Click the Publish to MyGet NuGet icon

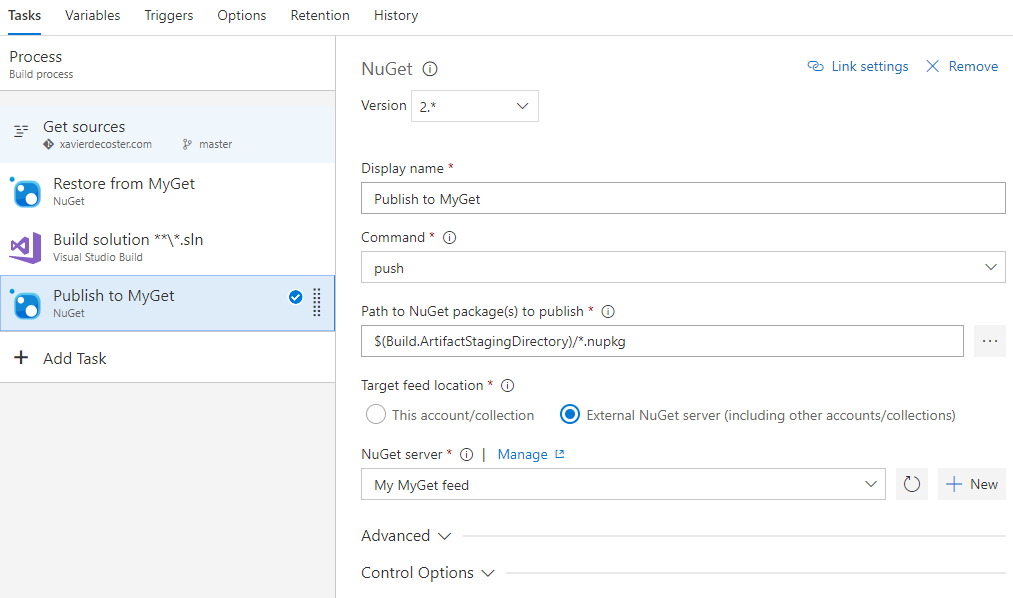(26, 304)
